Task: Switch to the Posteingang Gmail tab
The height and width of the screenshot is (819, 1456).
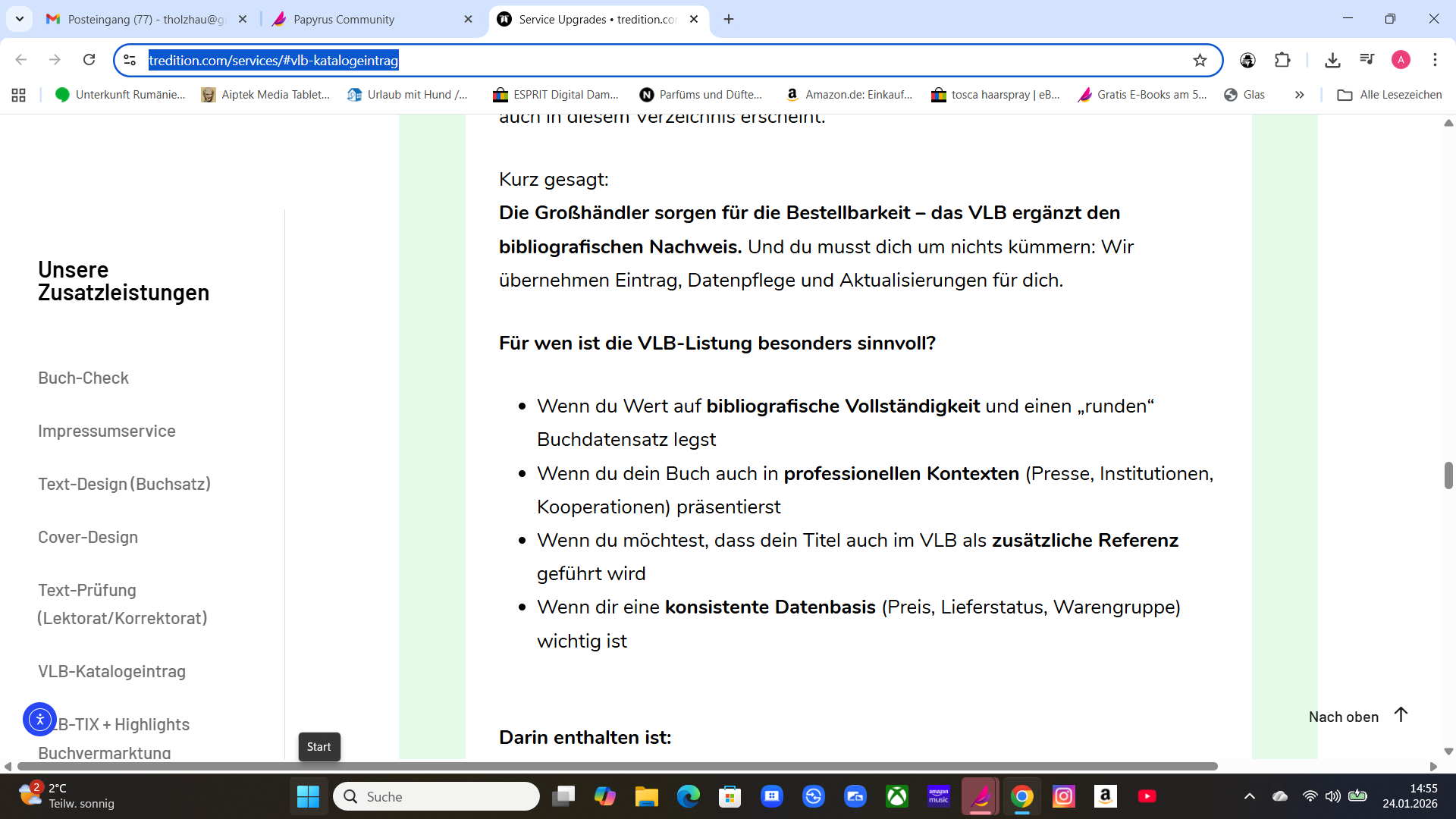Action: (146, 20)
